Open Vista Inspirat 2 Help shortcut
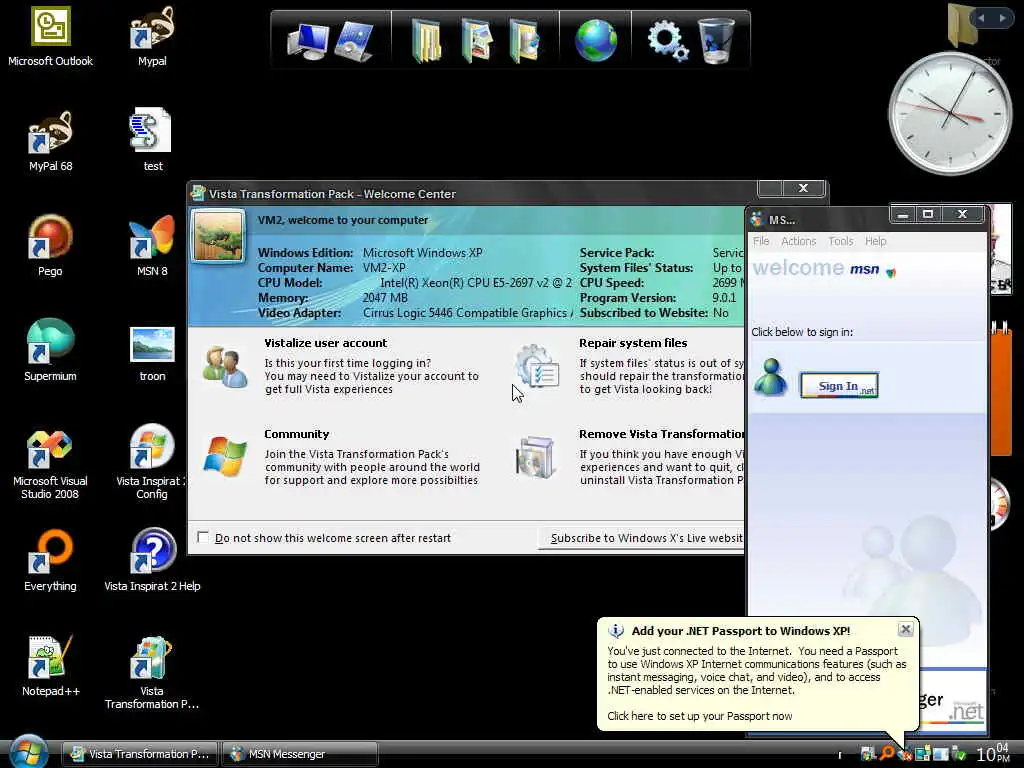 click(152, 561)
